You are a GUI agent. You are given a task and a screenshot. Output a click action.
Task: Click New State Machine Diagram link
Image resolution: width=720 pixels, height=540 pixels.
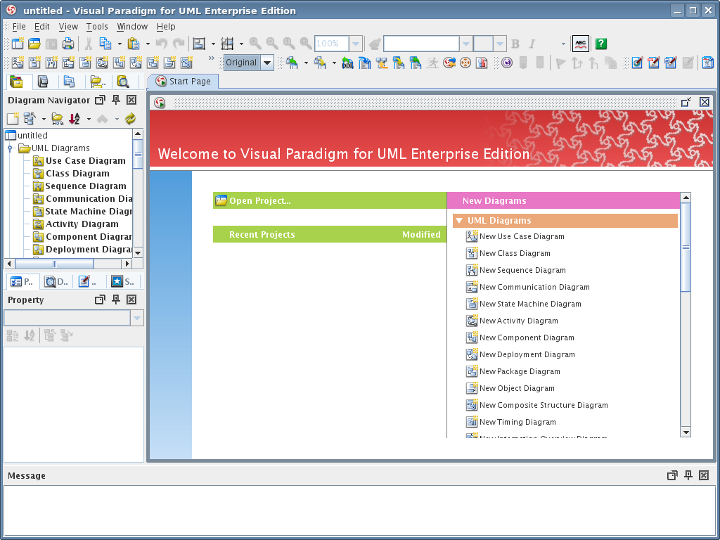pos(530,304)
